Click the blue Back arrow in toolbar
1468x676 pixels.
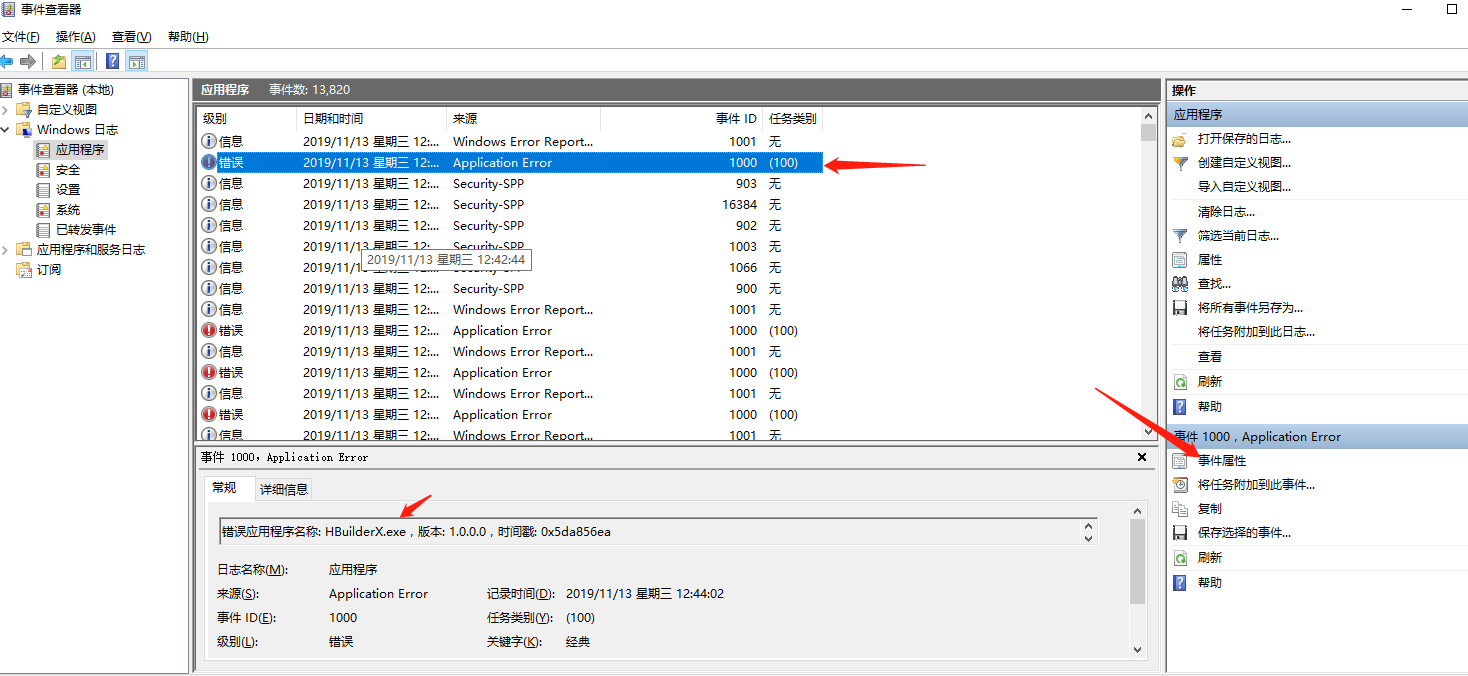(x=7, y=61)
